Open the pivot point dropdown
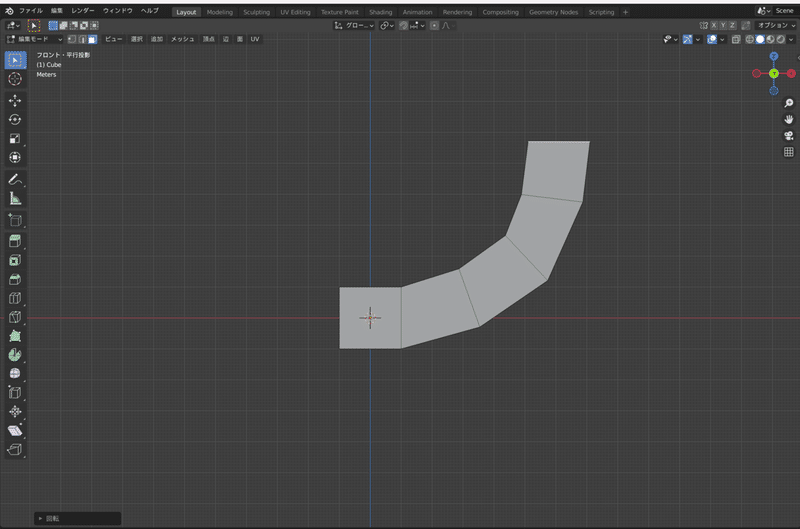 pyautogui.click(x=387, y=26)
